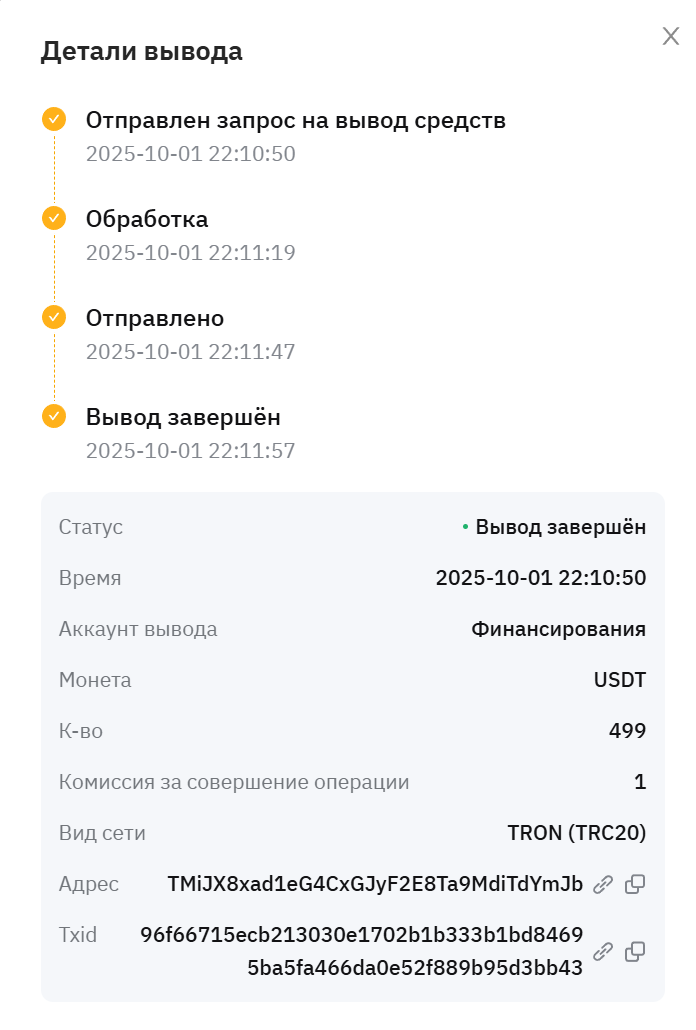Copy the TRON wallet address

pyautogui.click(x=635, y=884)
